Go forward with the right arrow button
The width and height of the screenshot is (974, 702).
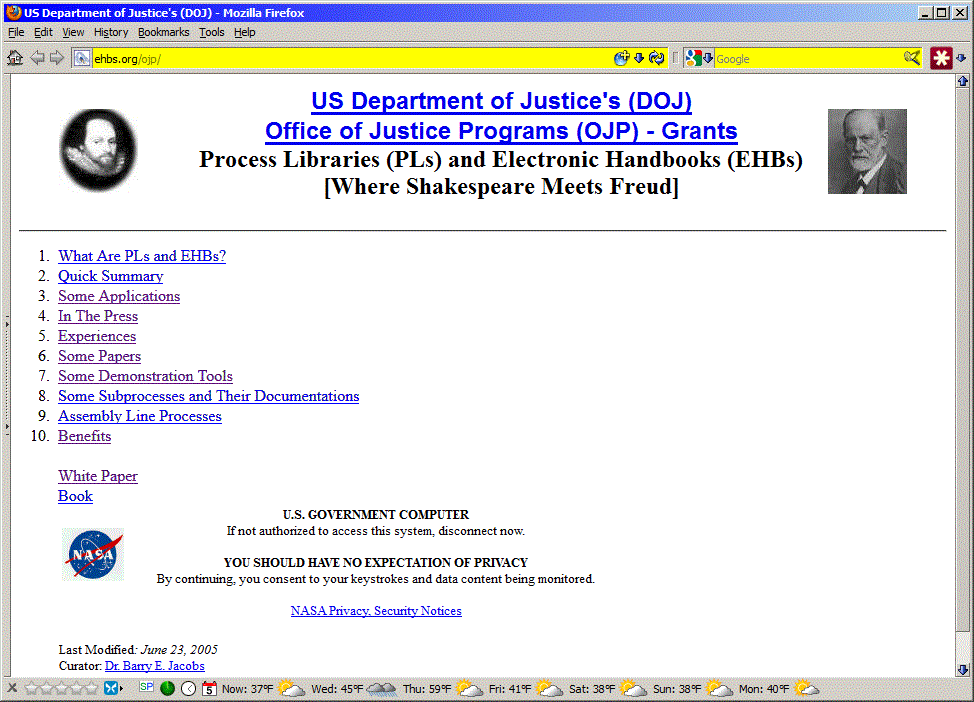[x=57, y=58]
